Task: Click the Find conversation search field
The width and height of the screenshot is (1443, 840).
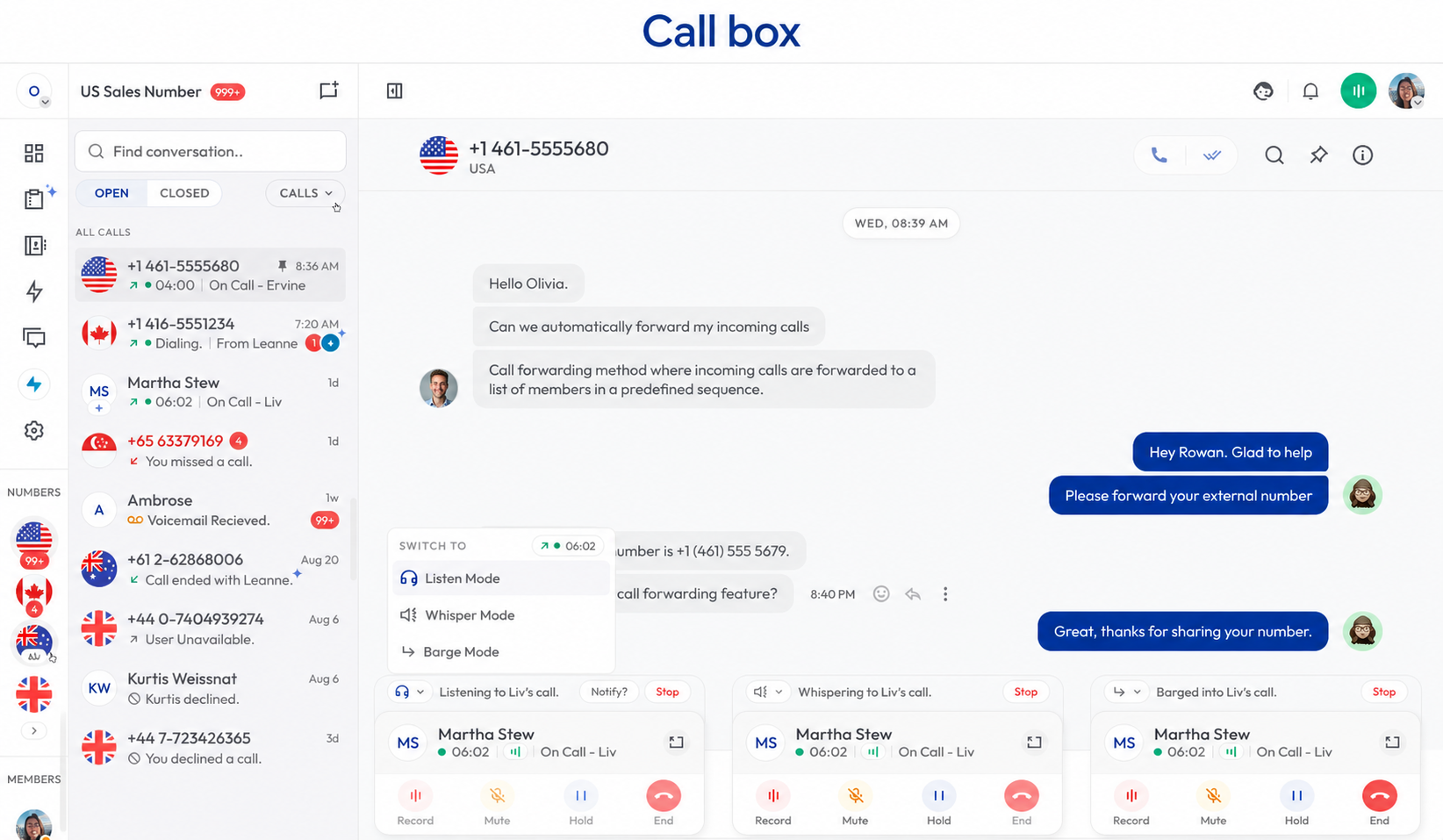Action: coord(211,152)
